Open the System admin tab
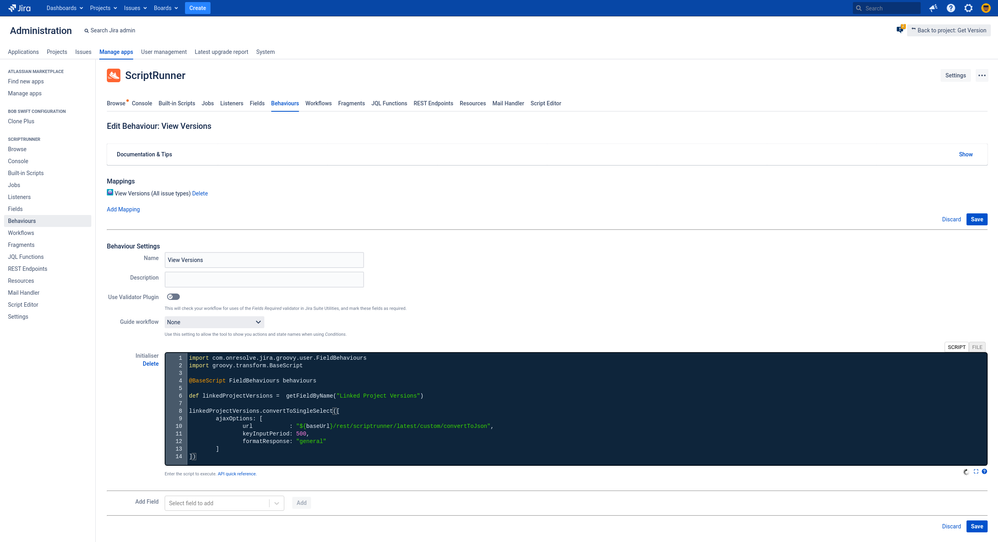The width and height of the screenshot is (998, 542). (265, 52)
